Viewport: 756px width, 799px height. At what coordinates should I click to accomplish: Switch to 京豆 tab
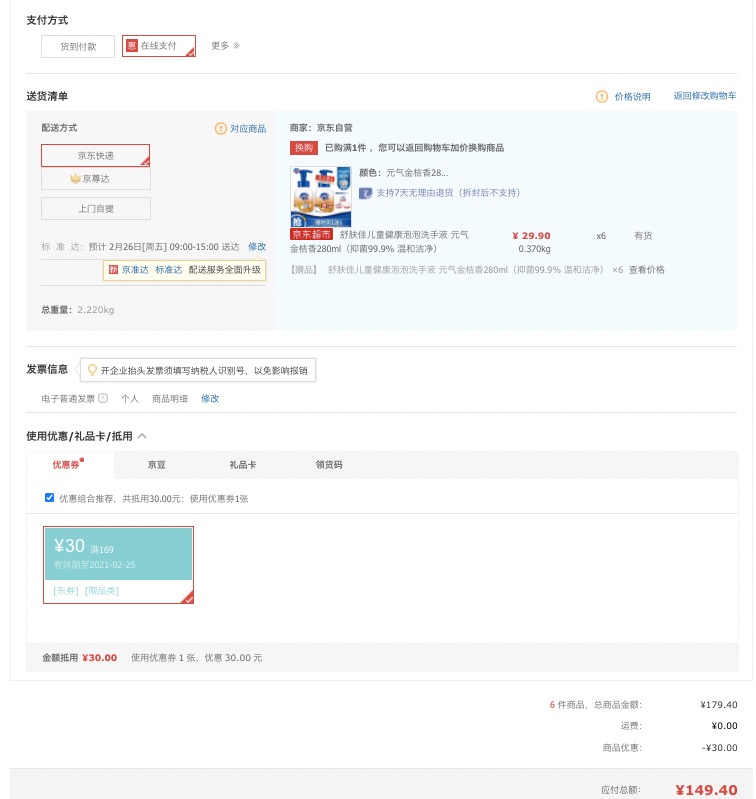(x=156, y=465)
